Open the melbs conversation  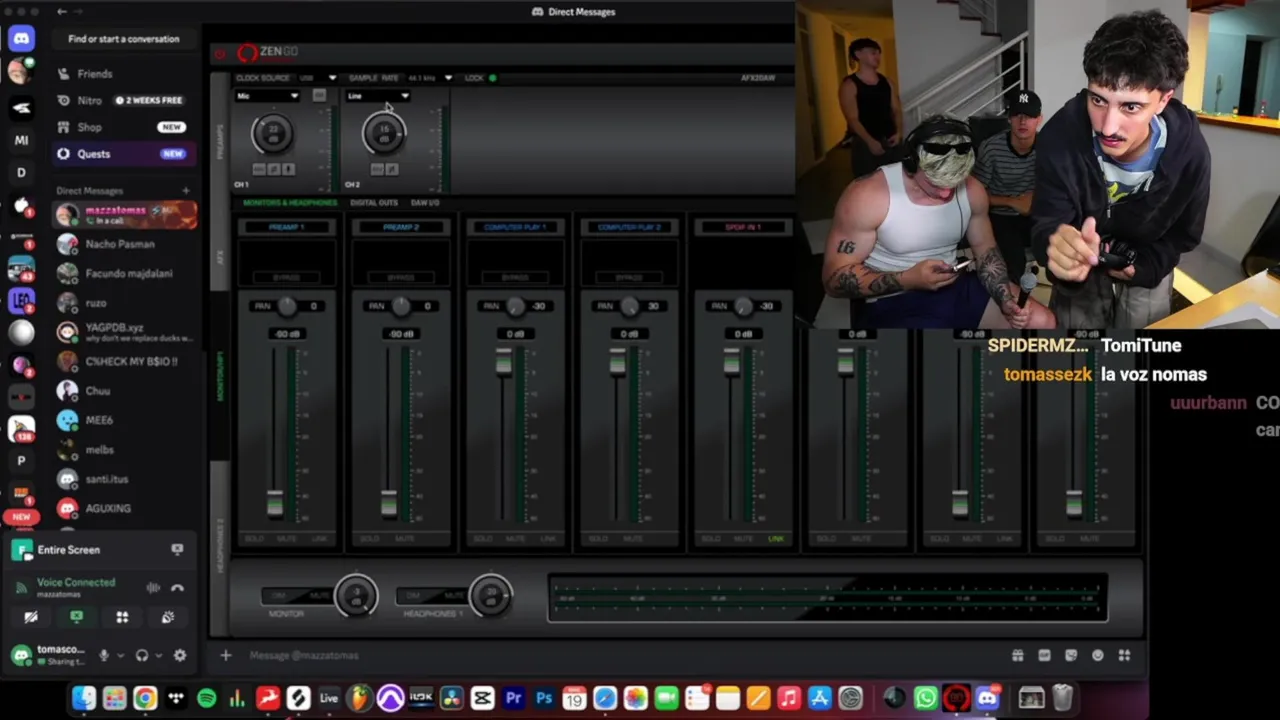[x=124, y=450]
